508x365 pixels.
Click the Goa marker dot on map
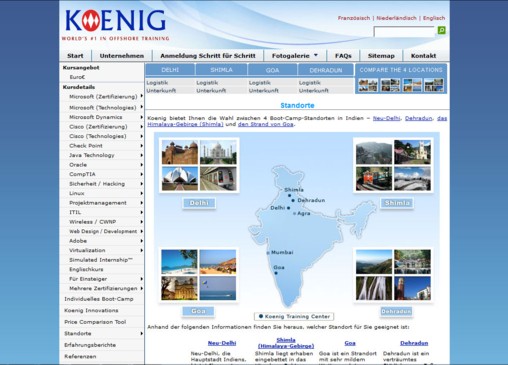pos(276,273)
